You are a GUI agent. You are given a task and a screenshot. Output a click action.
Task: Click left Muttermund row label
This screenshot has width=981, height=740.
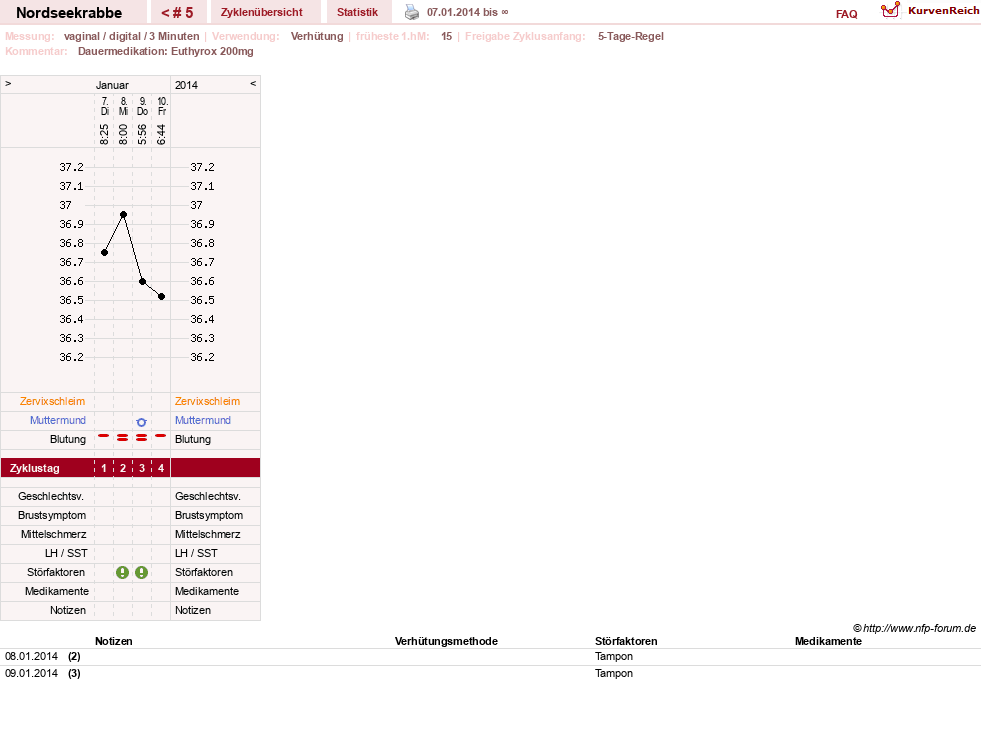(58, 420)
